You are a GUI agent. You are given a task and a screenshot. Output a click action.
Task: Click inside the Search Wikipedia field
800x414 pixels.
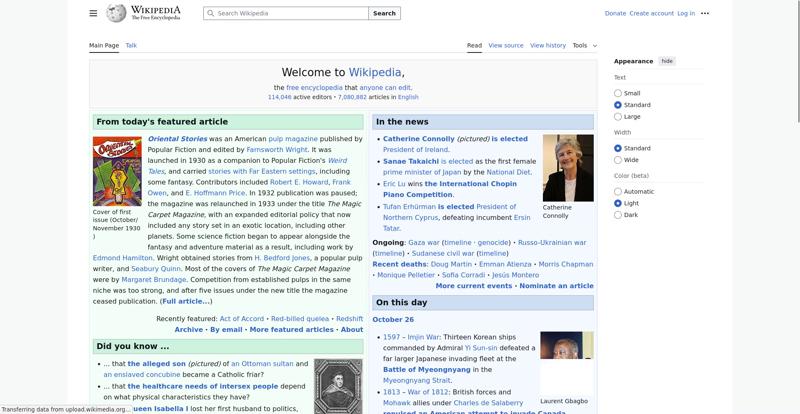290,14
